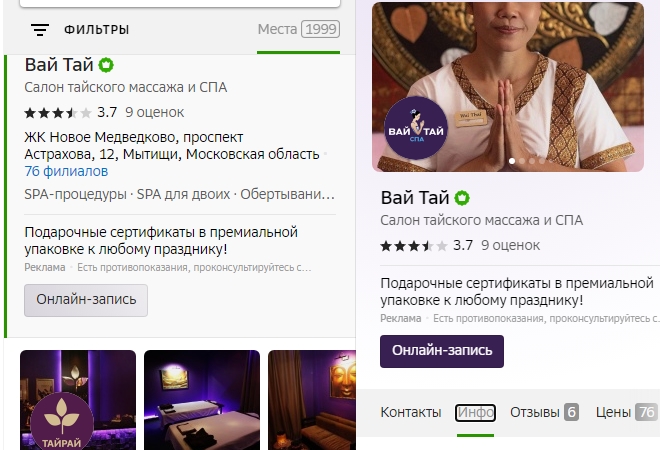Click star rating in right card

pyautogui.click(x=413, y=246)
